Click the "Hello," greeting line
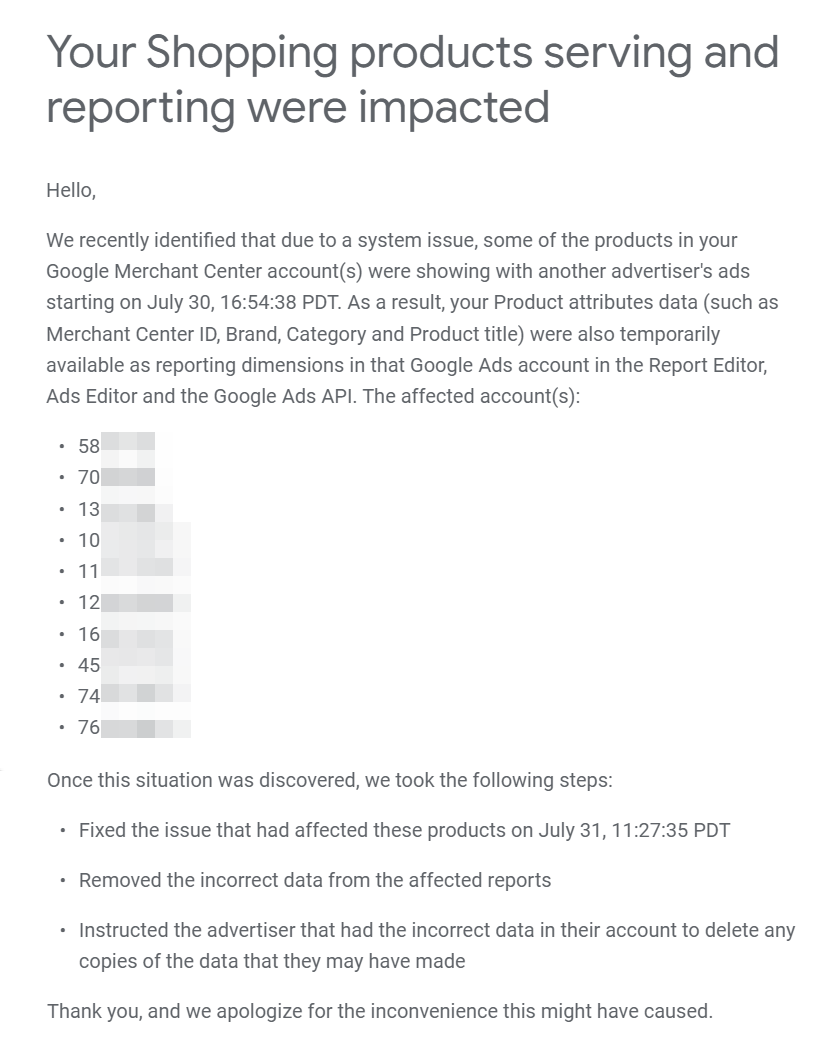Viewport: 820px width, 1040px height. click(x=71, y=189)
